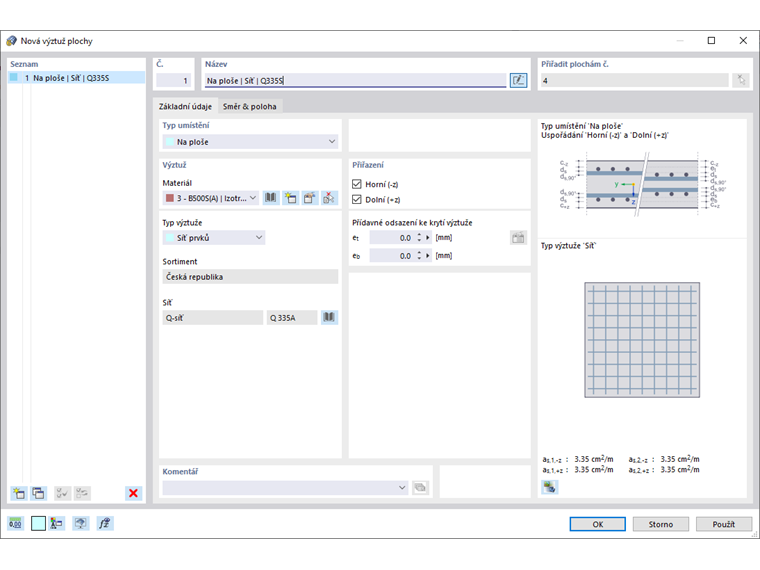
Task: Switch to the Základní údaje tab
Action: pyautogui.click(x=185, y=106)
